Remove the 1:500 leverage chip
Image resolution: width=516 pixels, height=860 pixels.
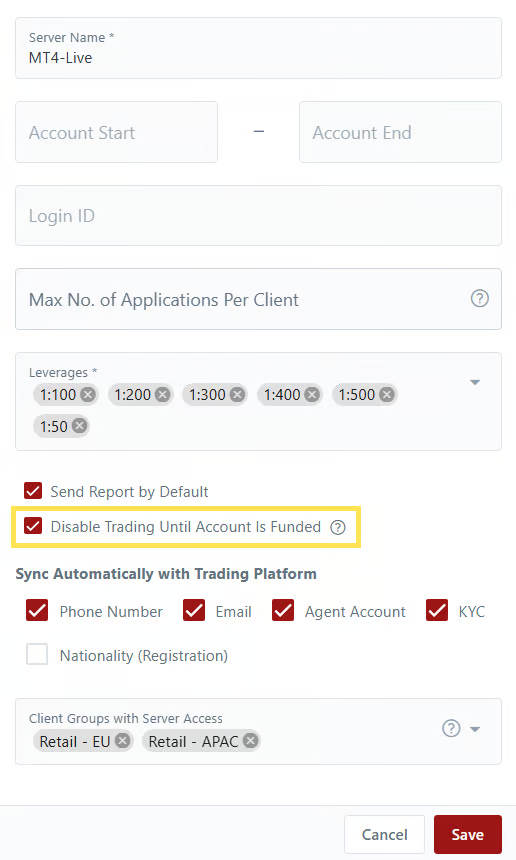(x=387, y=394)
